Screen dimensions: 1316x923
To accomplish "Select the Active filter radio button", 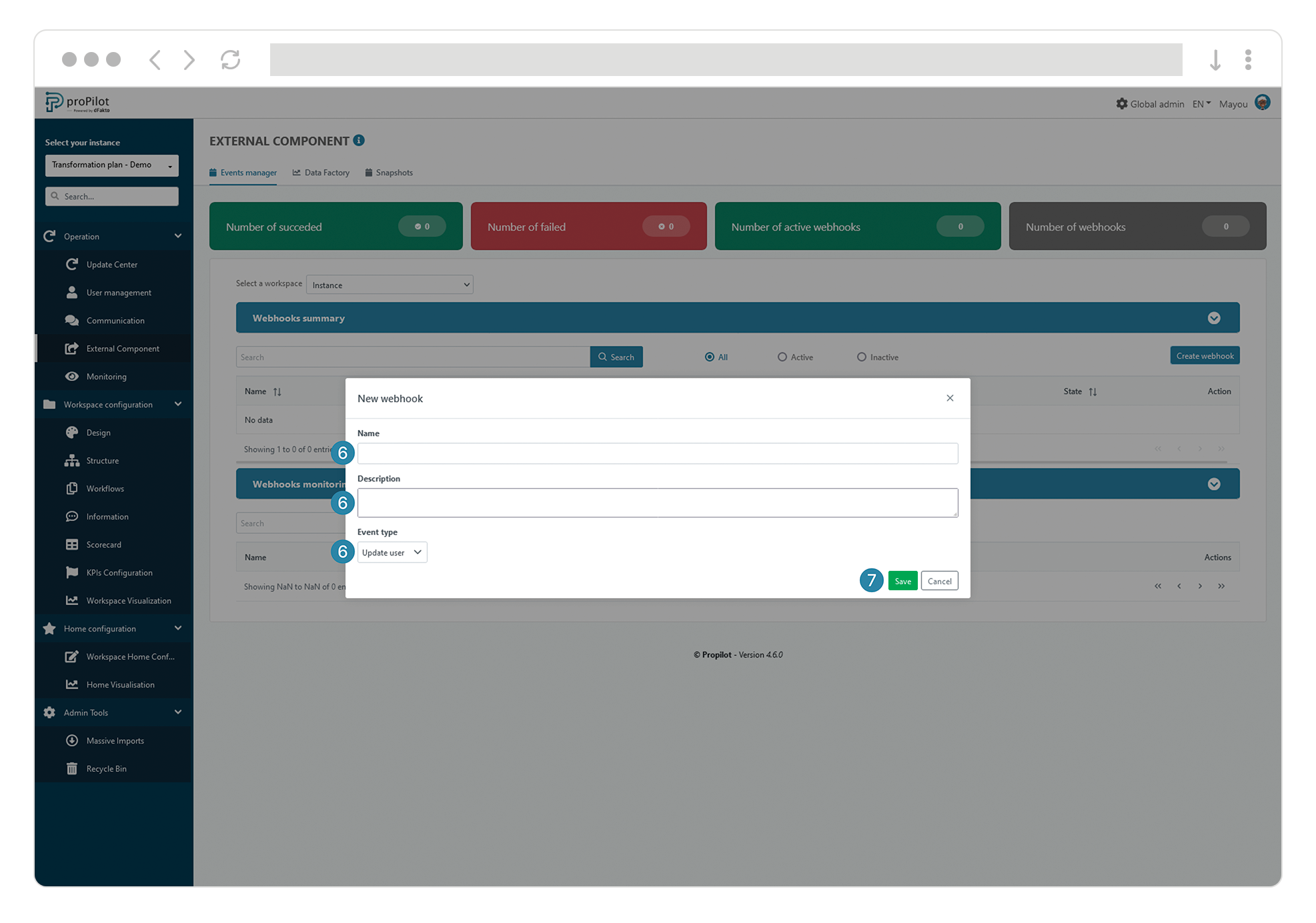I will pos(782,357).
